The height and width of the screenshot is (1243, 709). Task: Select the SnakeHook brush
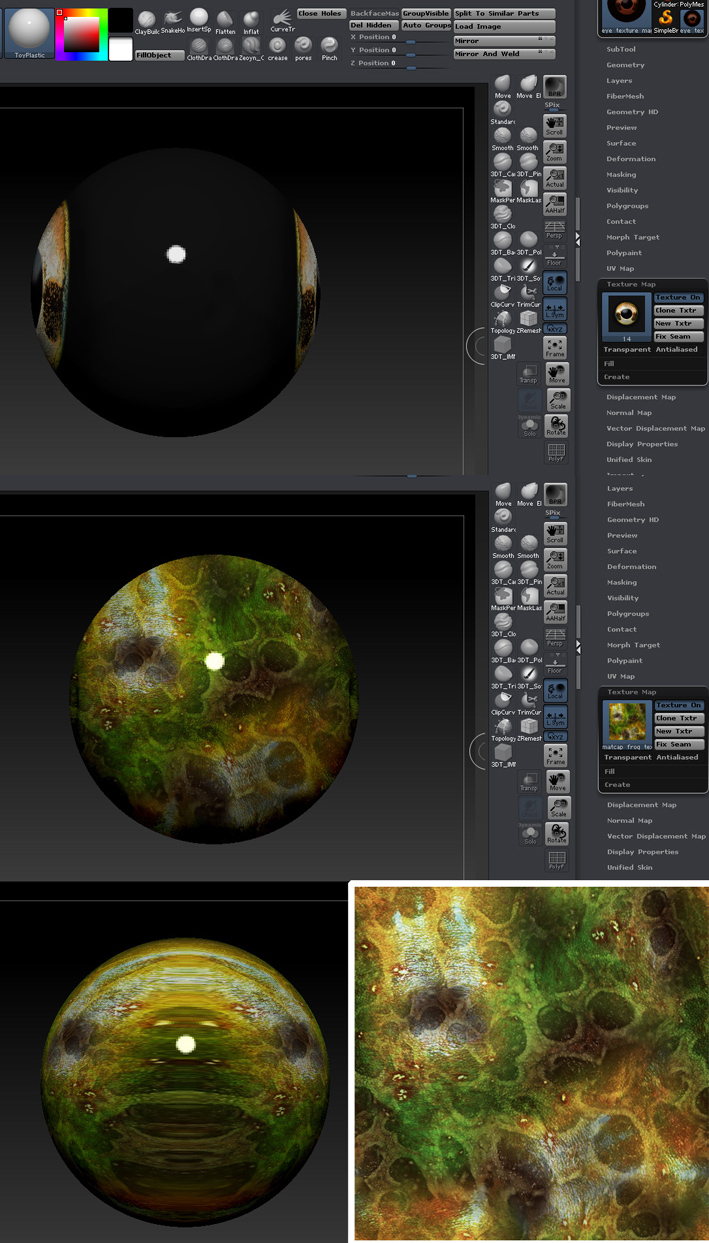click(x=173, y=21)
